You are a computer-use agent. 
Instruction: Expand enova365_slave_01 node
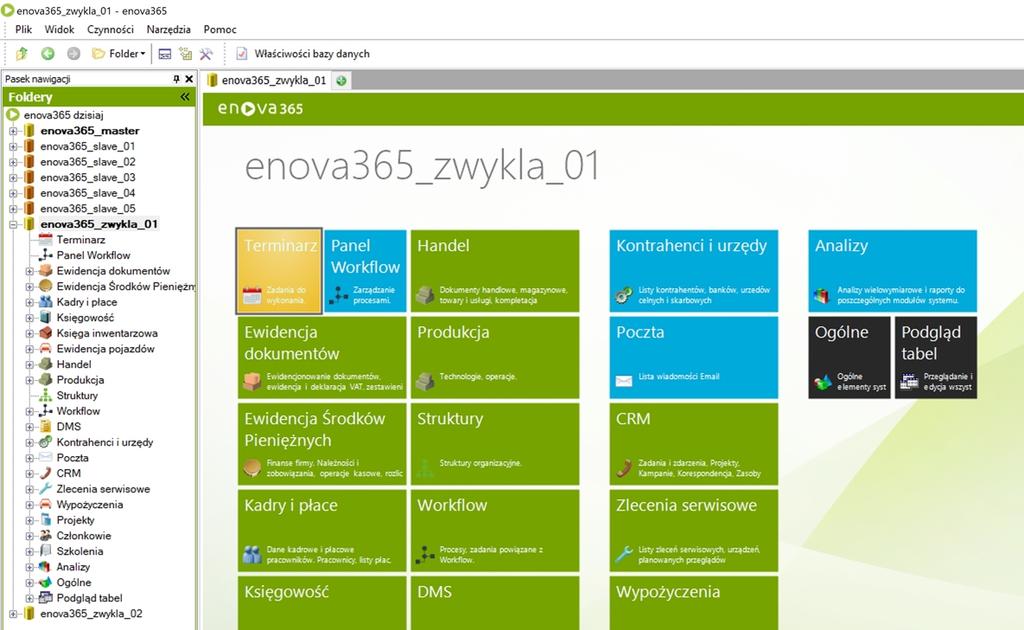[x=12, y=146]
